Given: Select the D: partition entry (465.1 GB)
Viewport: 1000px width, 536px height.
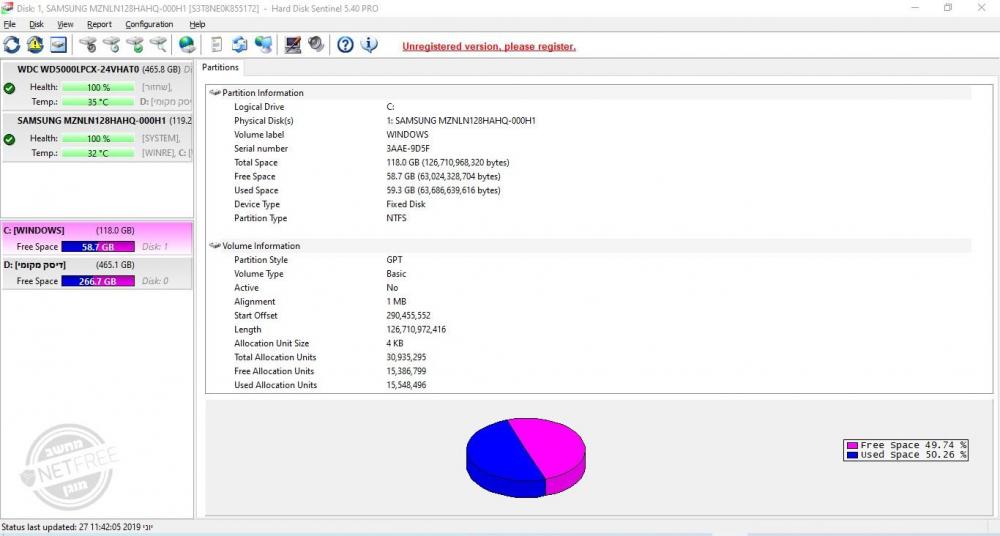Looking at the screenshot, I should point(97,273).
